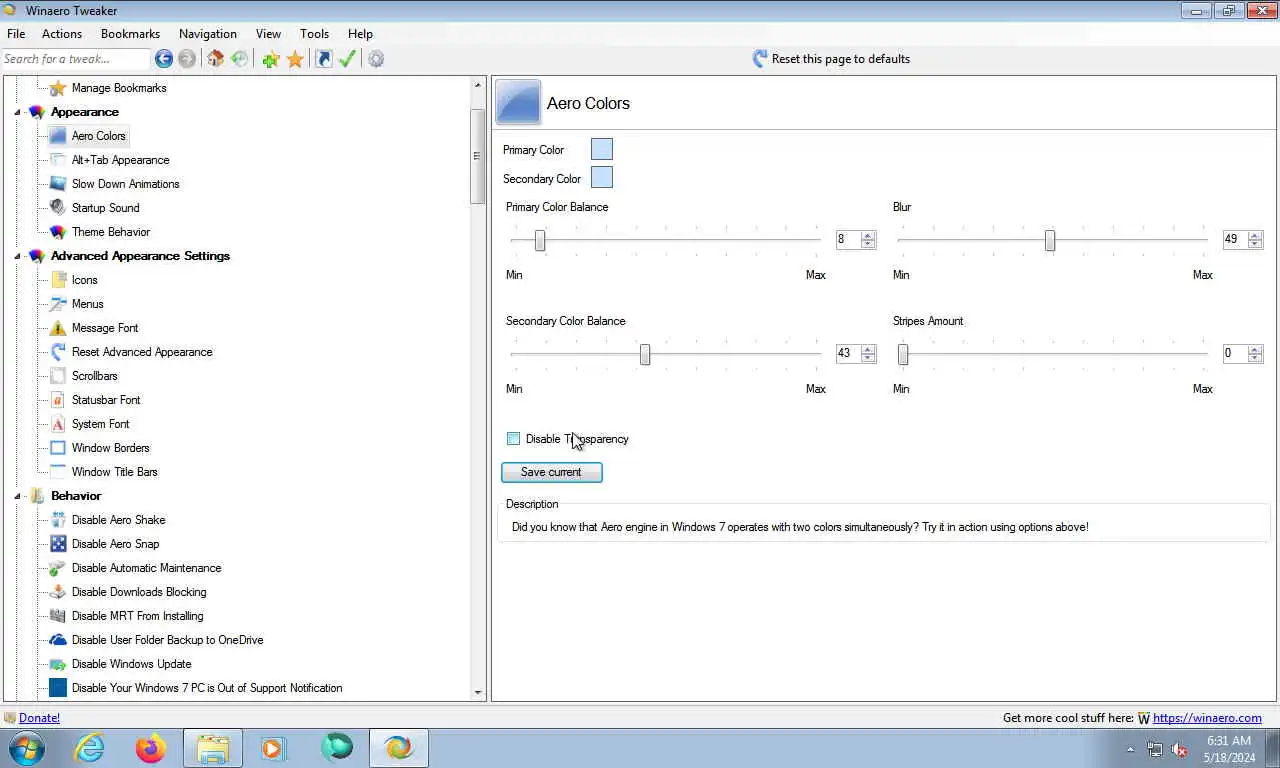Click the Blur value spinner box
This screenshot has width=1280, height=768.
coord(1243,240)
